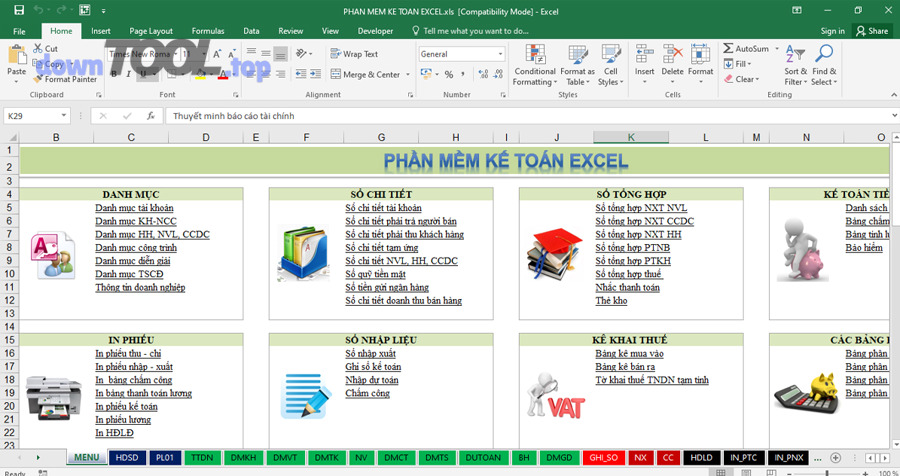Expand the AutoSum dropdown arrow
Image resolution: width=900 pixels, height=476 pixels.
coord(777,49)
